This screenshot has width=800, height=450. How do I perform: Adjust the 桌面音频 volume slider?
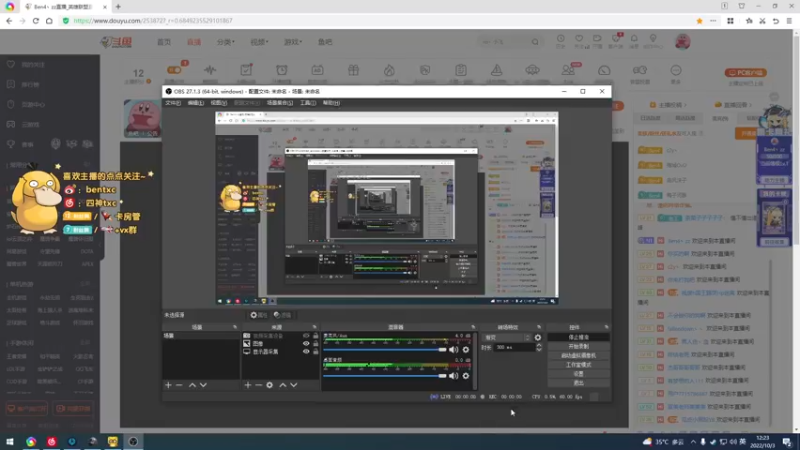(385, 376)
